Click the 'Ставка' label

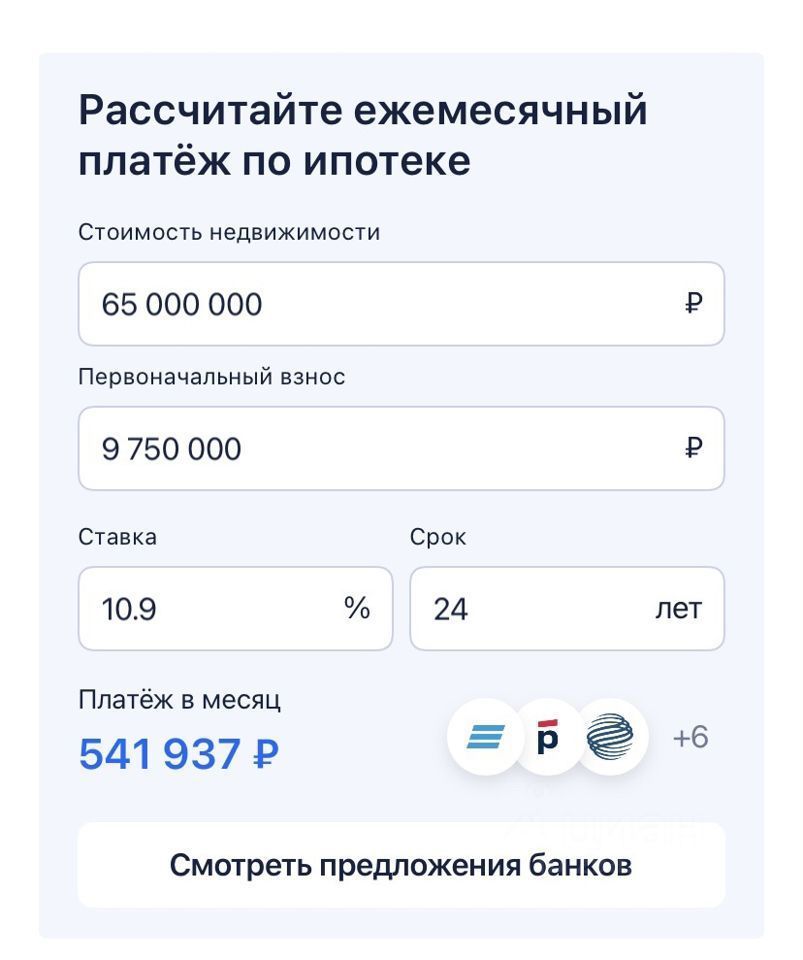(x=118, y=537)
